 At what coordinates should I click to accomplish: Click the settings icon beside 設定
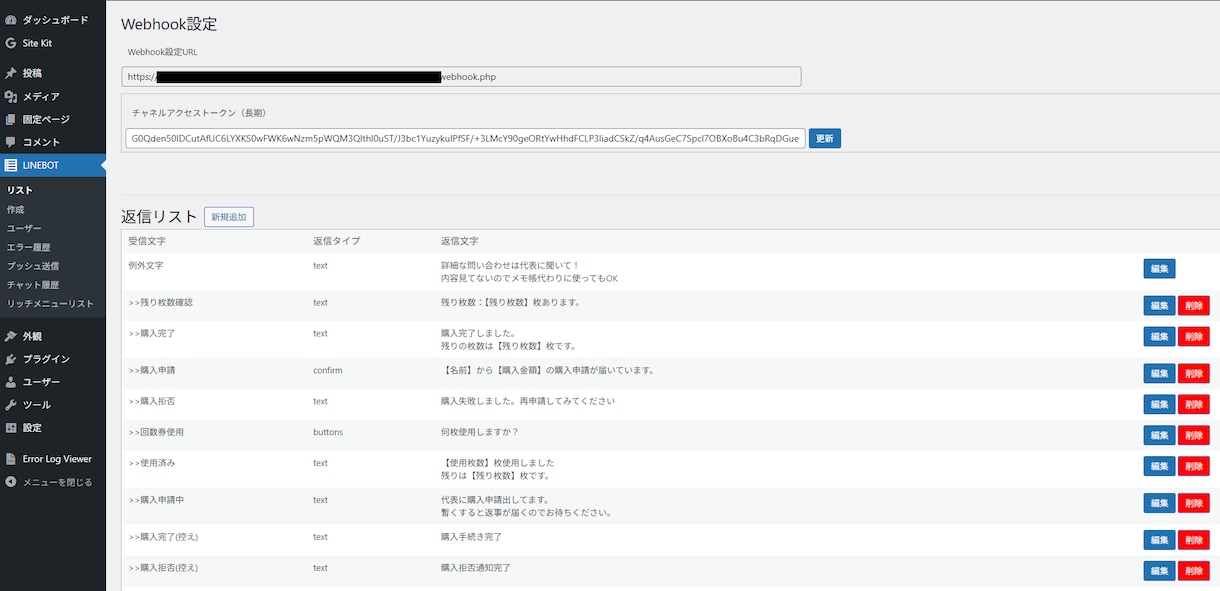click(x=10, y=428)
